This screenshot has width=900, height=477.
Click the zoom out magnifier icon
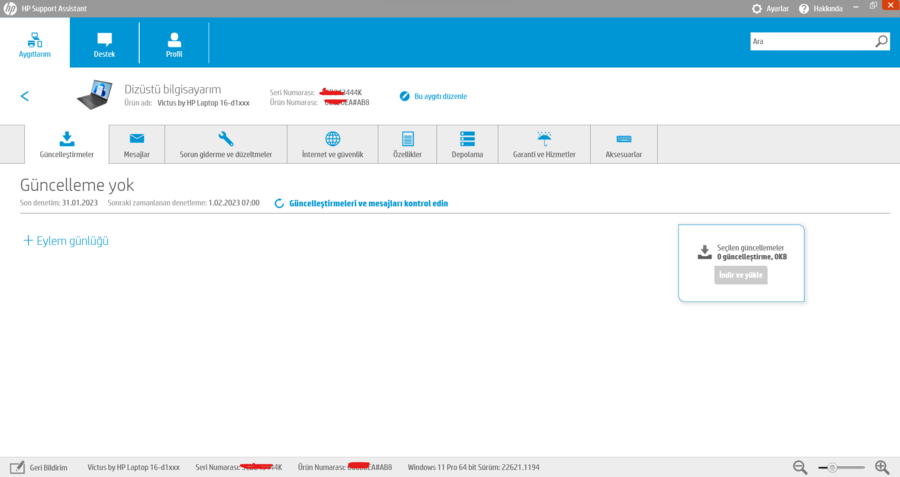click(800, 467)
